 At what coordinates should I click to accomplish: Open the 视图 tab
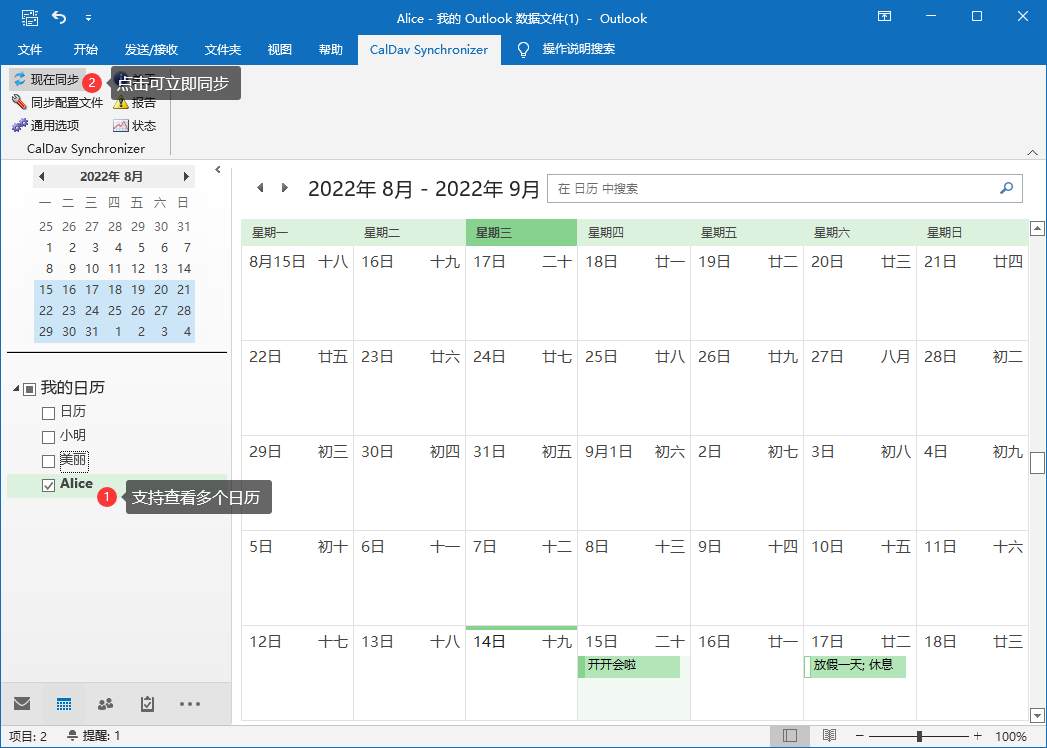(279, 49)
